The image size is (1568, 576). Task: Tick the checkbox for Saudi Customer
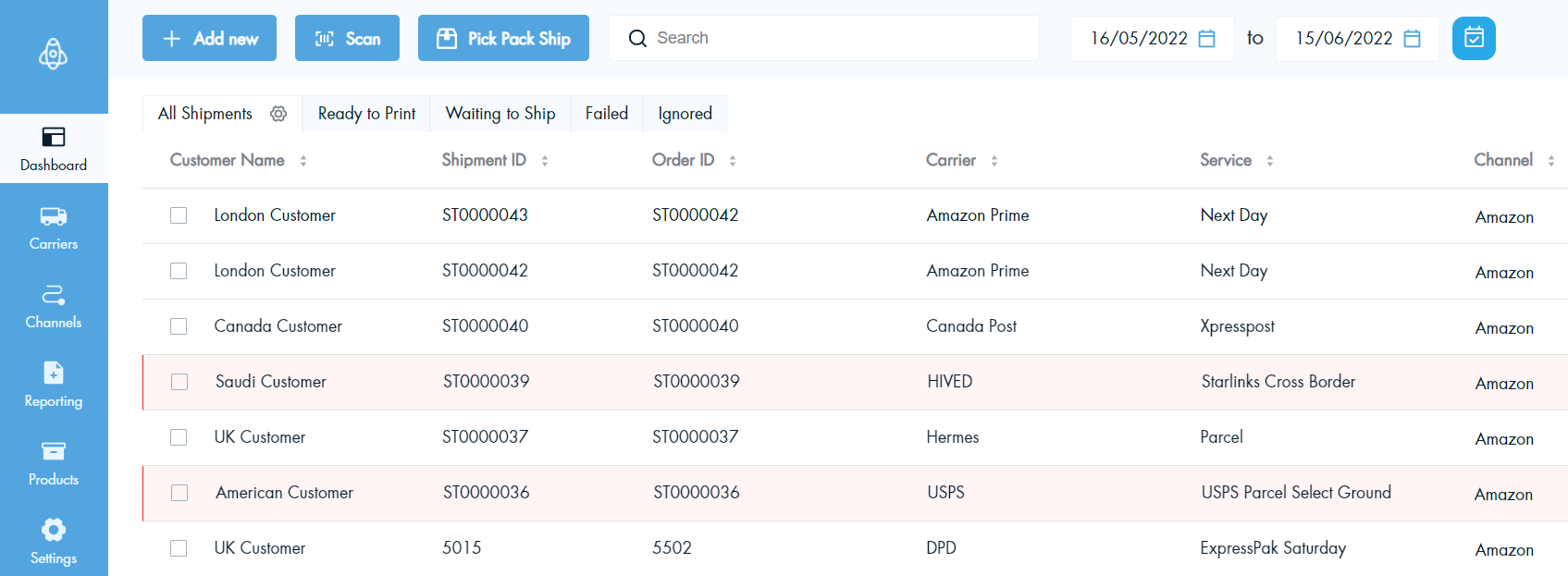click(x=179, y=382)
